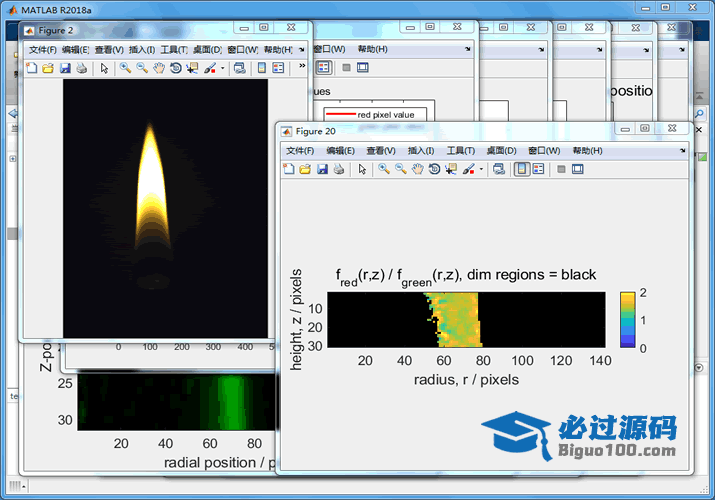The width and height of the screenshot is (715, 500).
Task: Open 插入(I) menu in Figure 20
Action: pyautogui.click(x=420, y=151)
